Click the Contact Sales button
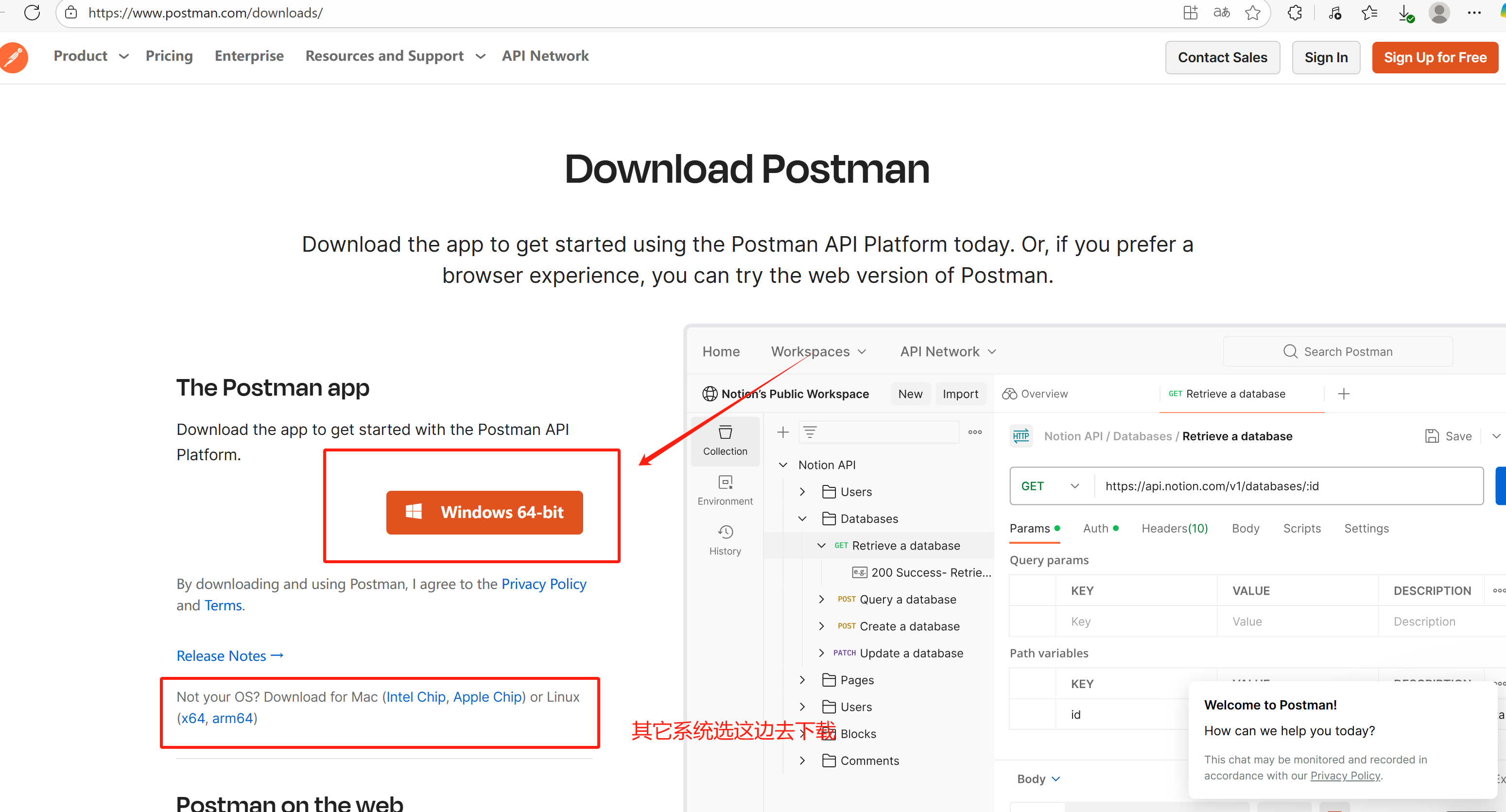The image size is (1506, 812). 1223,57
